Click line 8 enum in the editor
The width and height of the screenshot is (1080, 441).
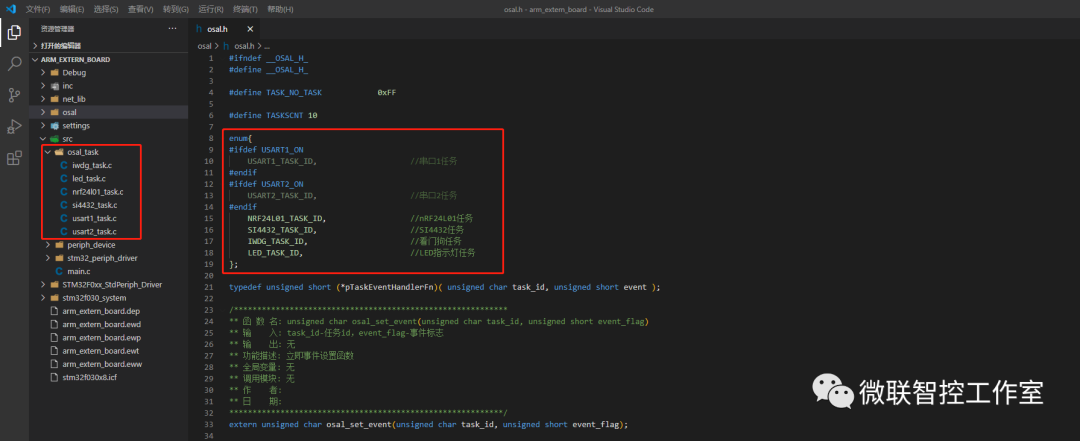(x=238, y=137)
